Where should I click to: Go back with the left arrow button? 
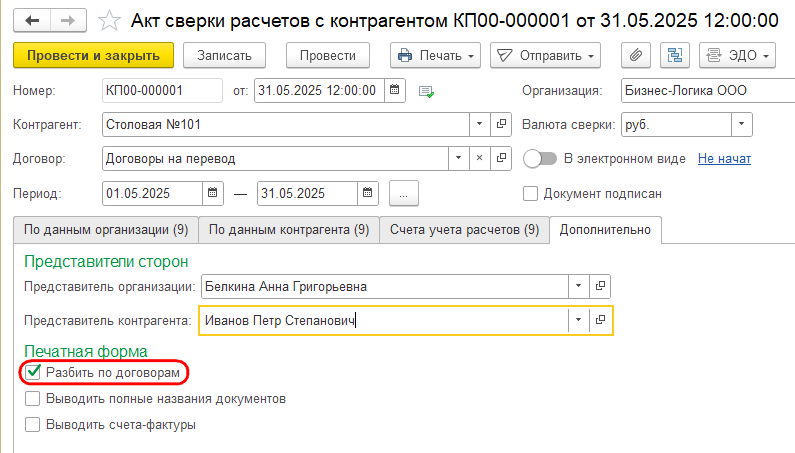(x=32, y=21)
